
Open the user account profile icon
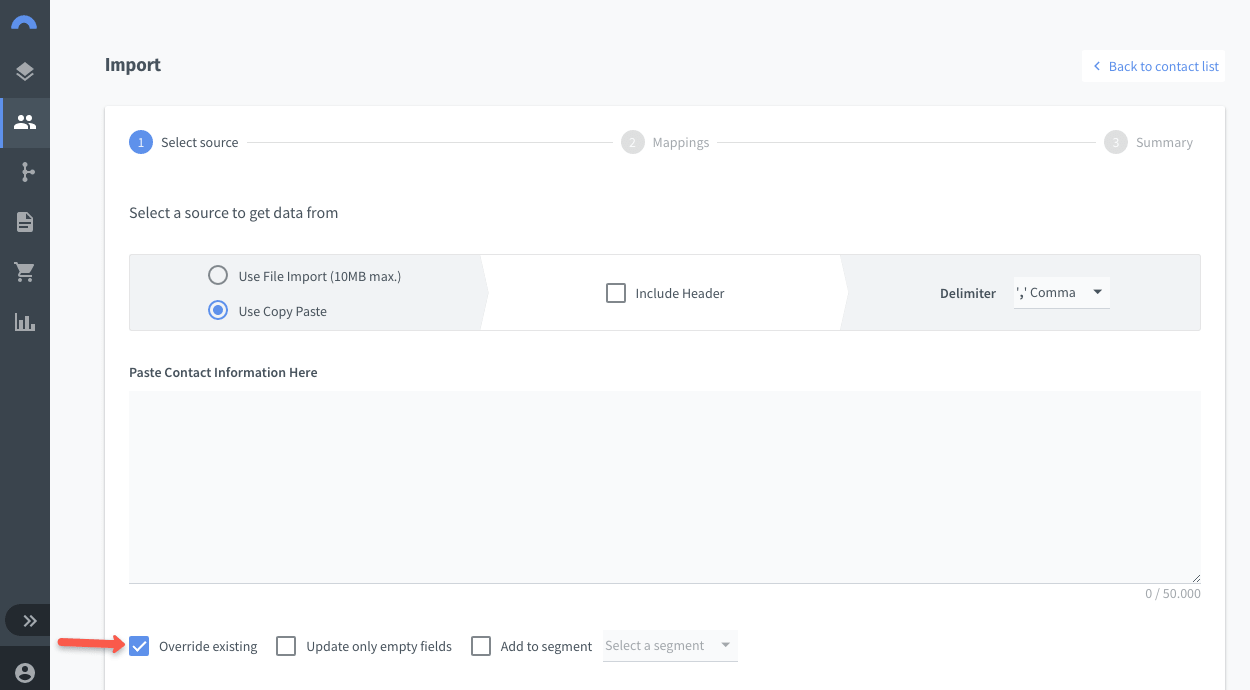pos(25,673)
